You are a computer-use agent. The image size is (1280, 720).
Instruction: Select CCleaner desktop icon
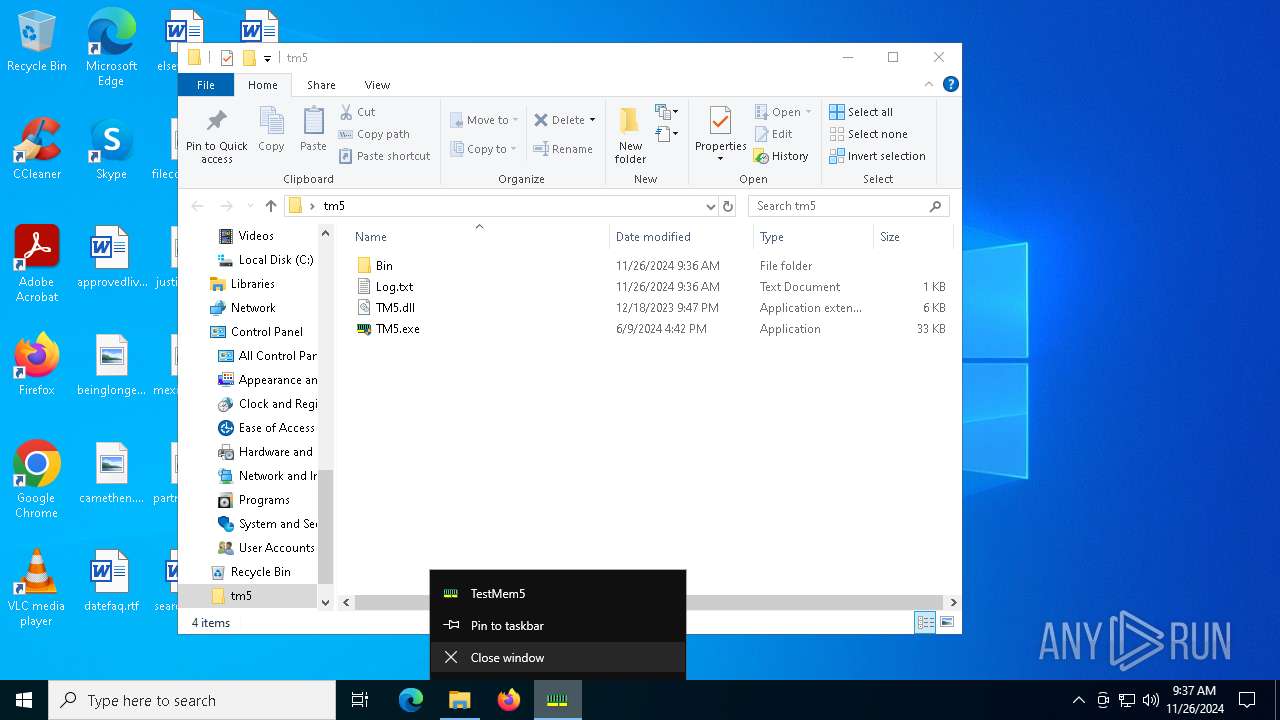(37, 150)
